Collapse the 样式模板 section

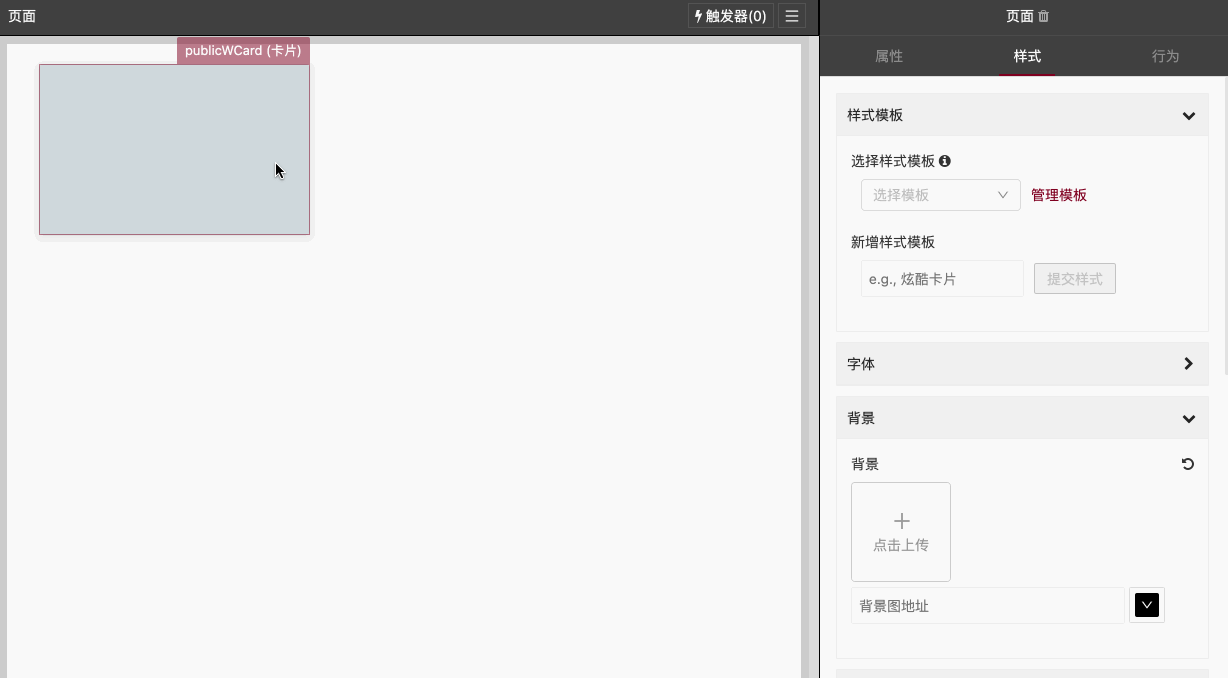coord(1022,115)
